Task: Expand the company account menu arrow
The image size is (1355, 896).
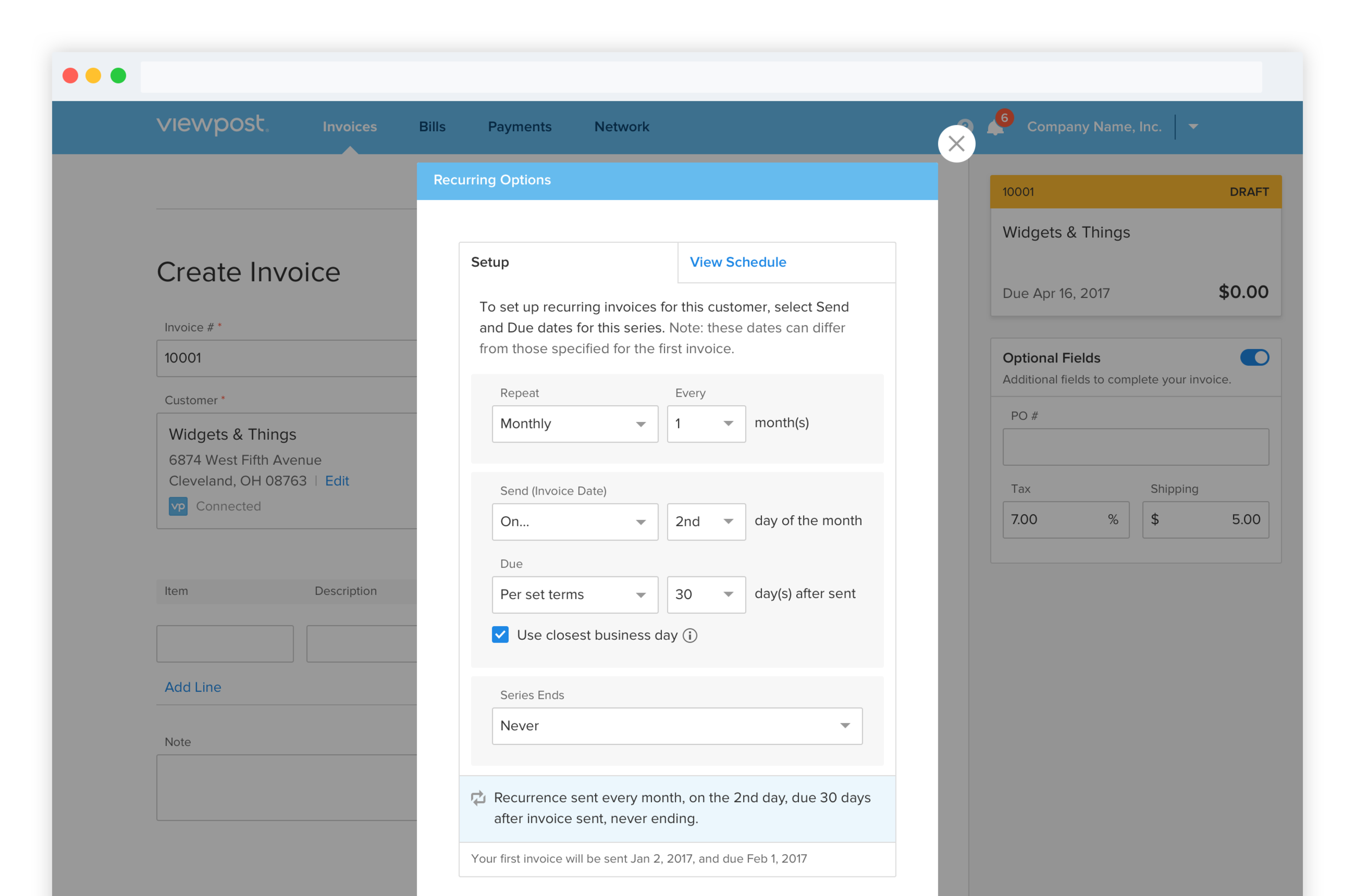Action: [1192, 126]
